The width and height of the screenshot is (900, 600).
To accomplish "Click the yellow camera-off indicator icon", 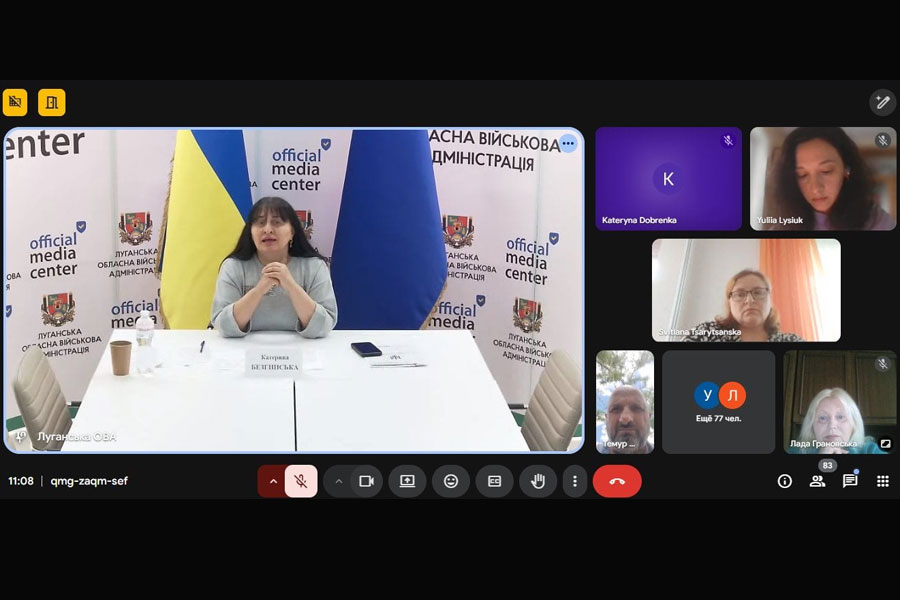I will click(15, 102).
